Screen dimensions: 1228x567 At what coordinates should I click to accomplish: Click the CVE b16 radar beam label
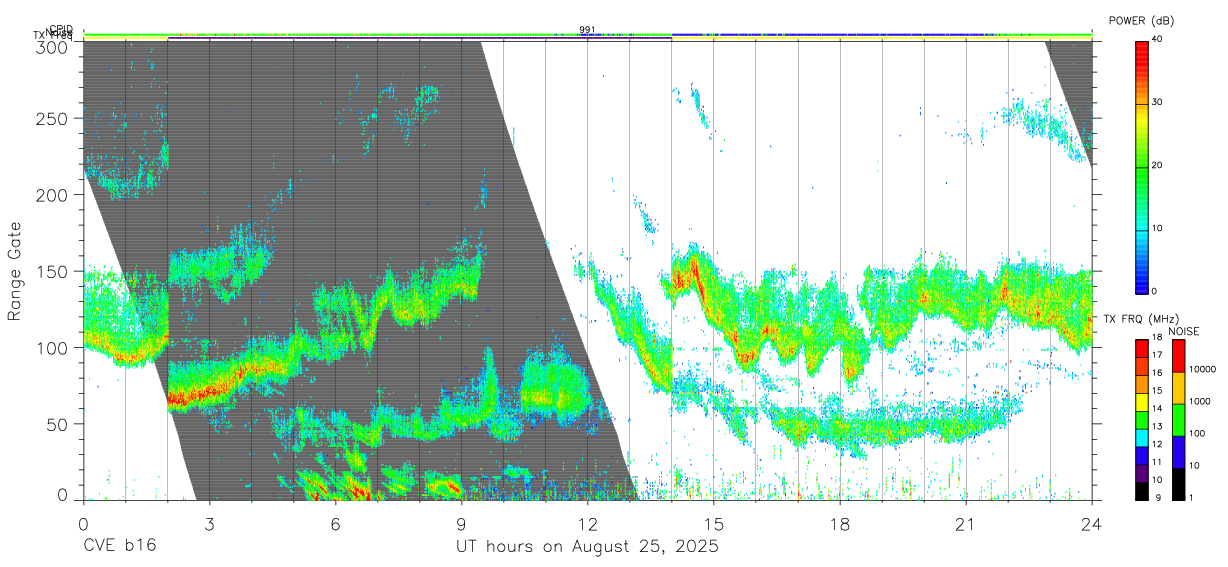click(119, 547)
